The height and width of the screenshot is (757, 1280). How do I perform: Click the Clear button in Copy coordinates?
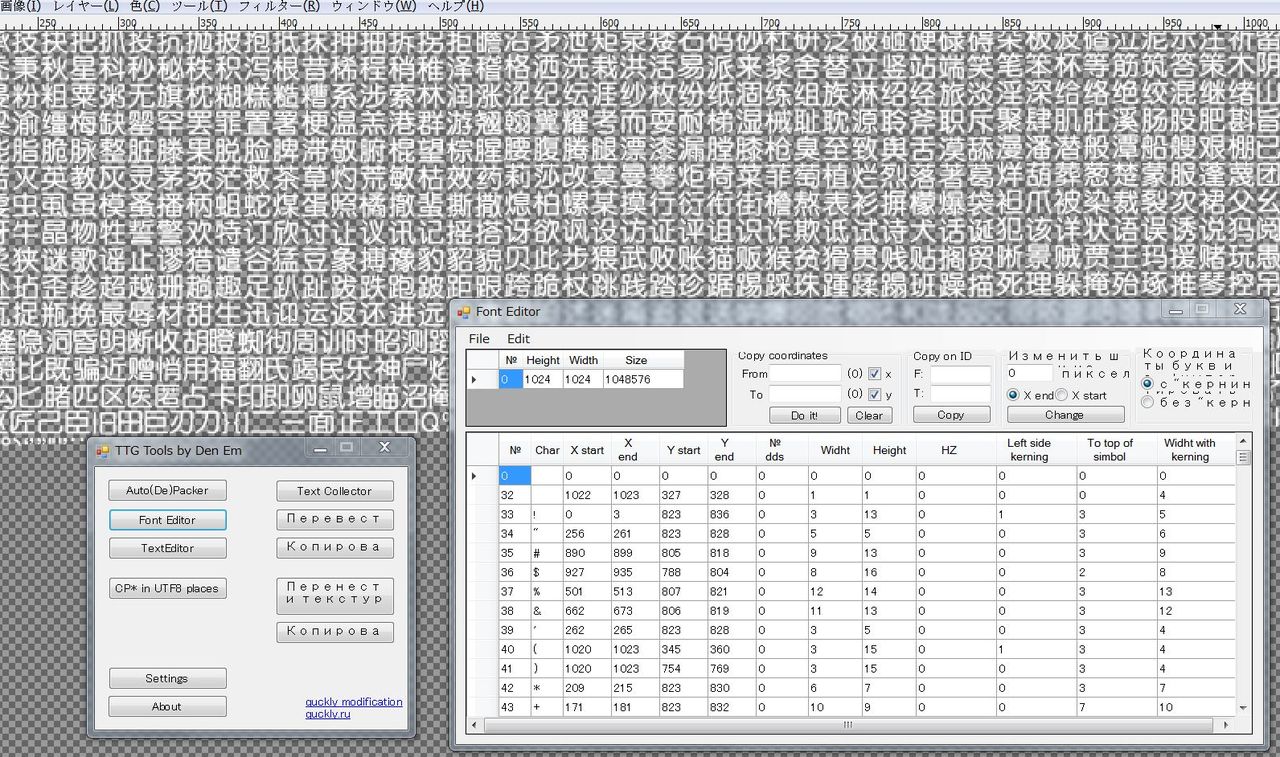point(870,415)
